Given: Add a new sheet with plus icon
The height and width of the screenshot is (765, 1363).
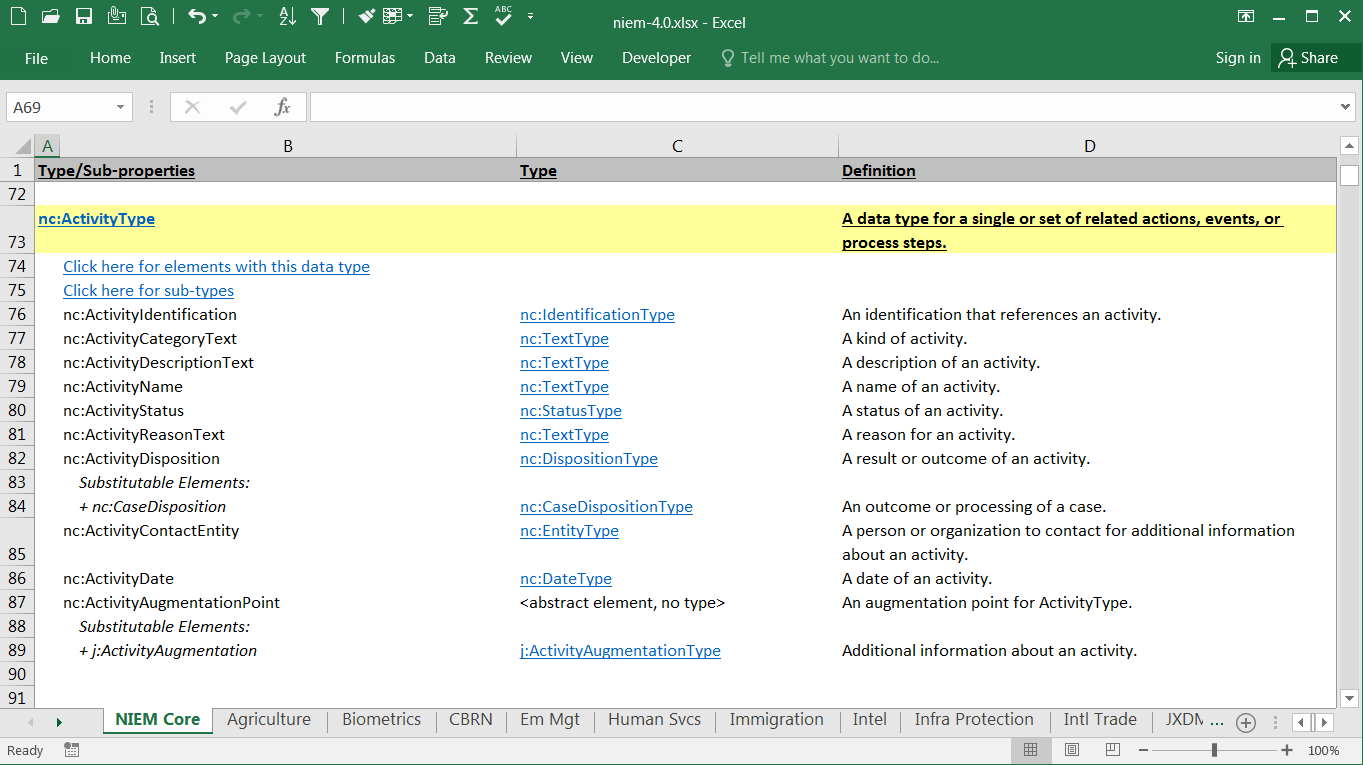Looking at the screenshot, I should click(1245, 721).
